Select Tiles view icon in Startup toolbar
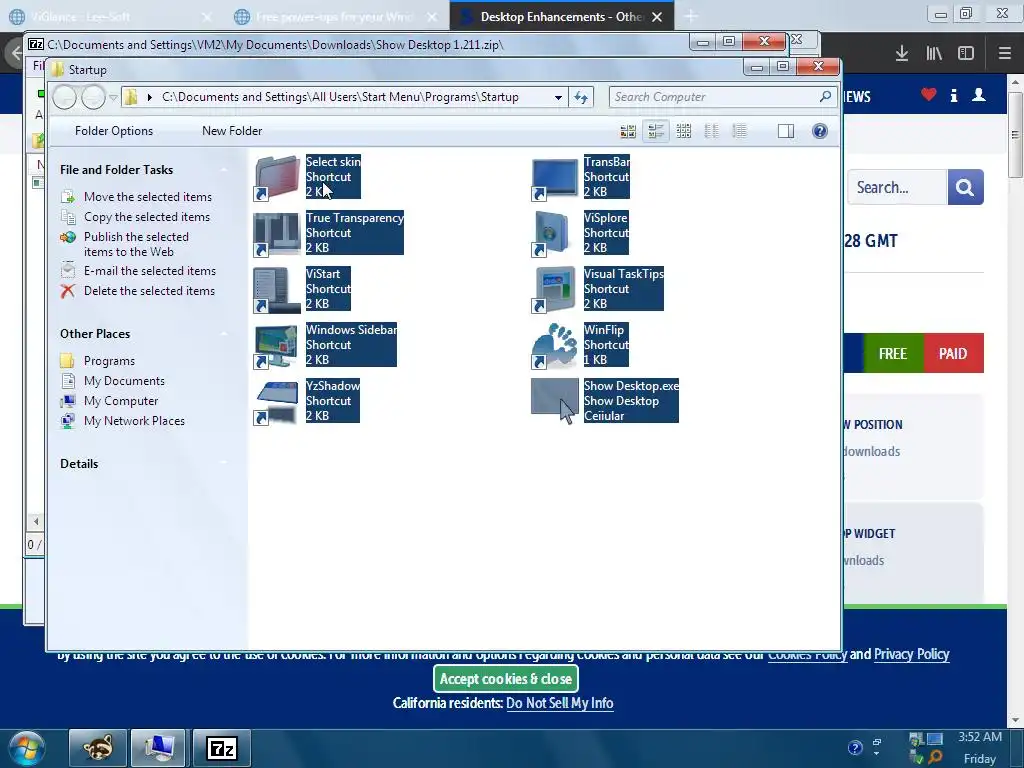Viewport: 1024px width, 768px height. click(x=656, y=131)
